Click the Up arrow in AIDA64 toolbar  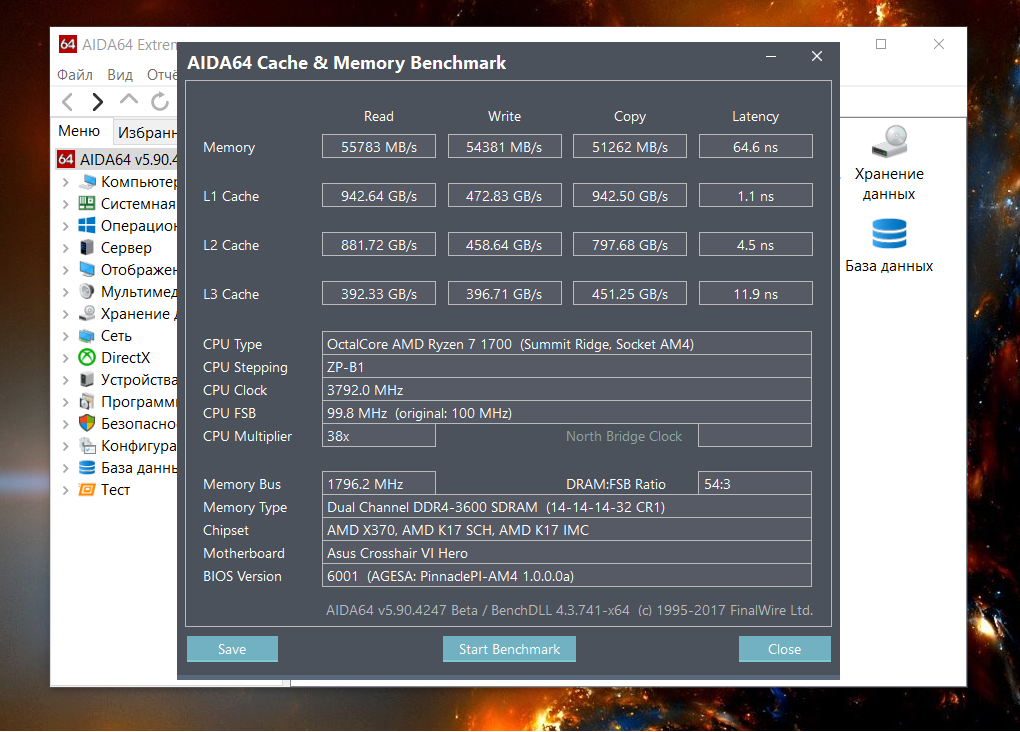click(x=129, y=99)
